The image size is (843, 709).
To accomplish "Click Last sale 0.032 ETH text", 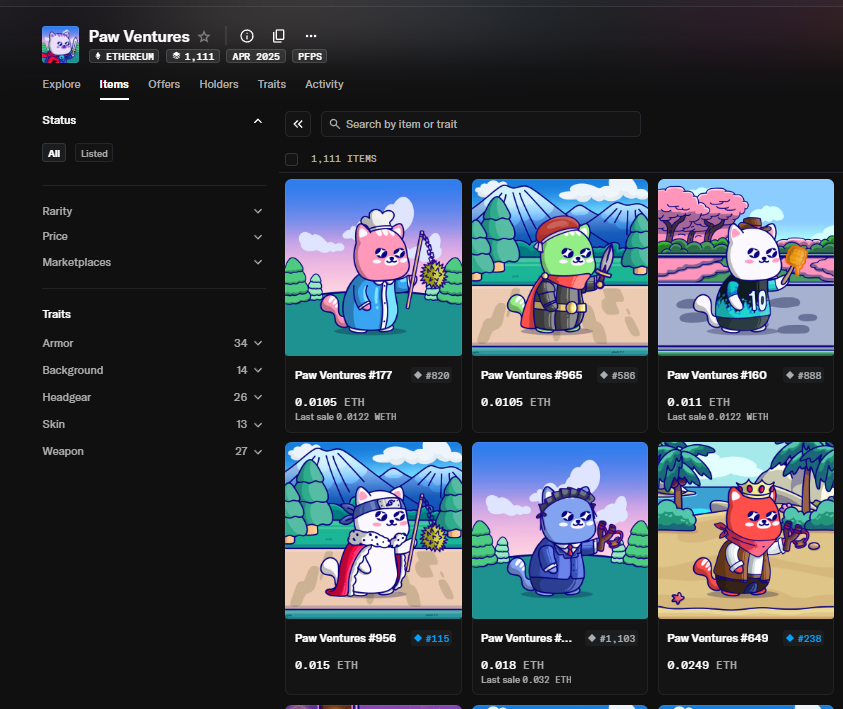I will [x=526, y=680].
